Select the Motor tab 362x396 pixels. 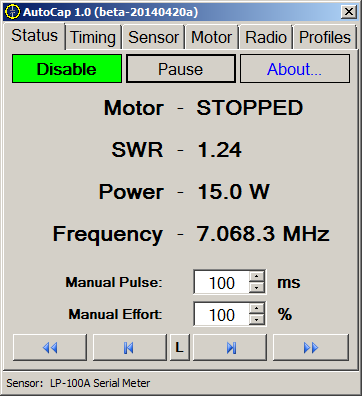pos(212,37)
